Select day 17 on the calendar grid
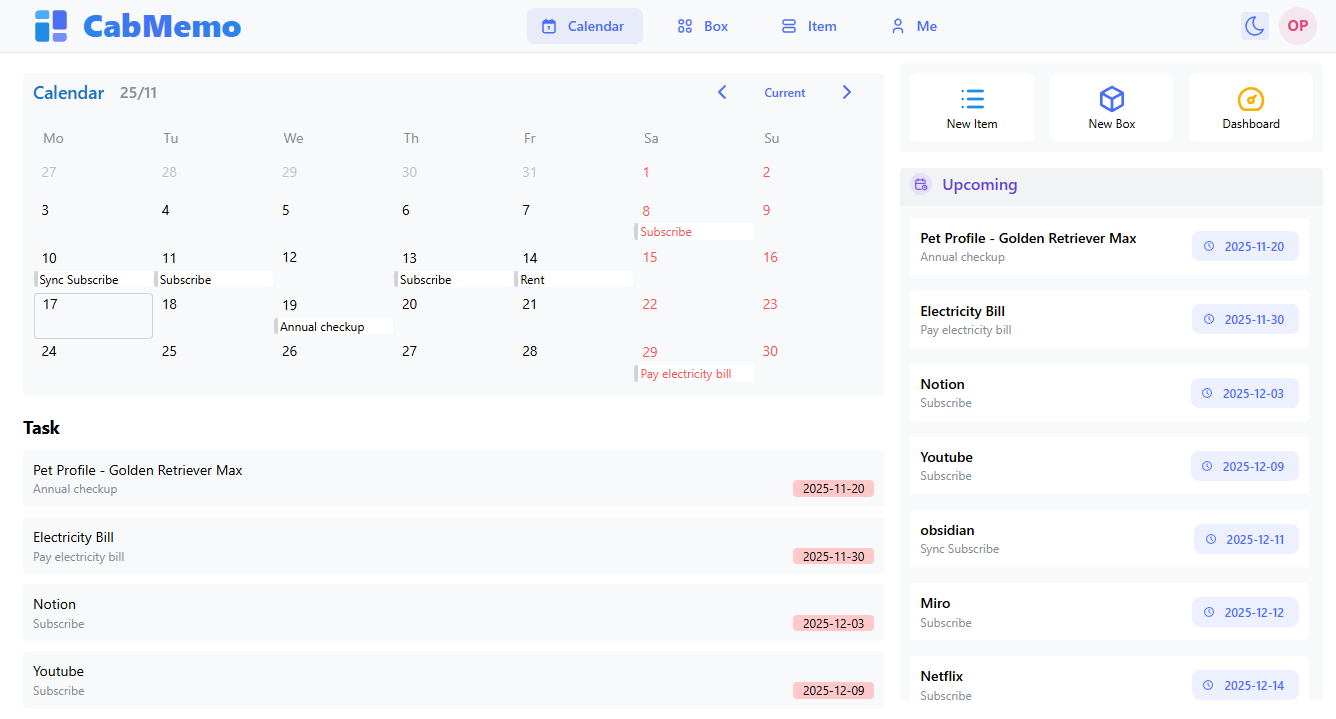The width and height of the screenshot is (1336, 719). coord(93,315)
